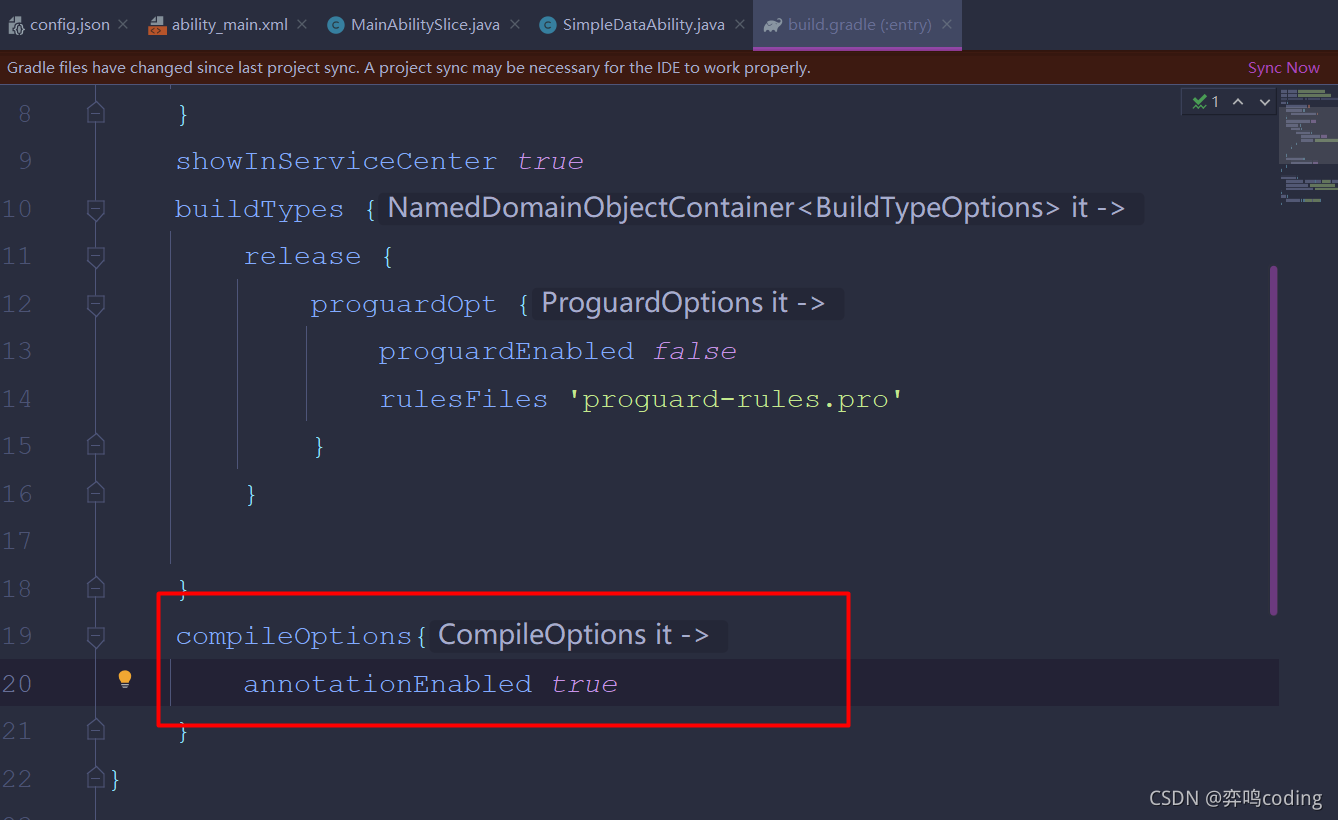The image size is (1338, 820).
Task: Click the build.gradle elephant icon
Action: 772,25
